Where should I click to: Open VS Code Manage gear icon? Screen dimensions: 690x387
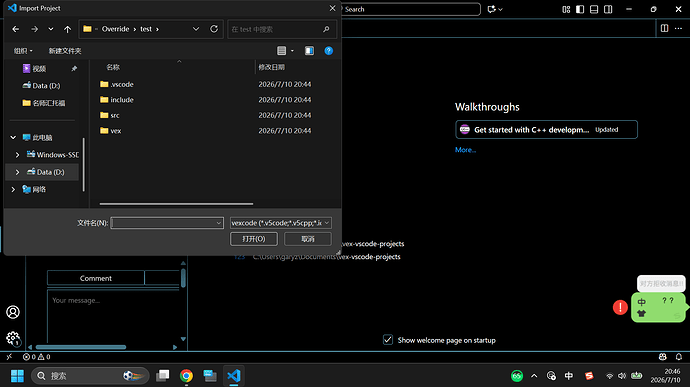13,338
